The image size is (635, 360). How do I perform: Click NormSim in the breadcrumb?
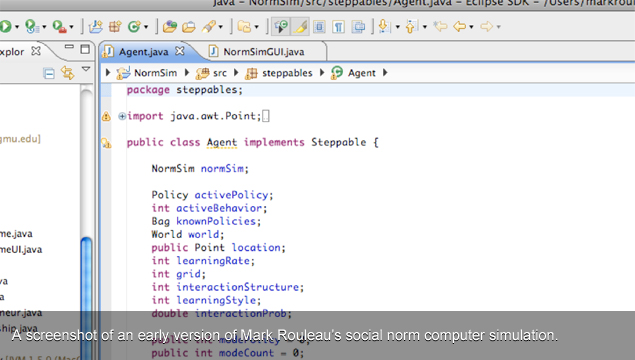pyautogui.click(x=156, y=73)
